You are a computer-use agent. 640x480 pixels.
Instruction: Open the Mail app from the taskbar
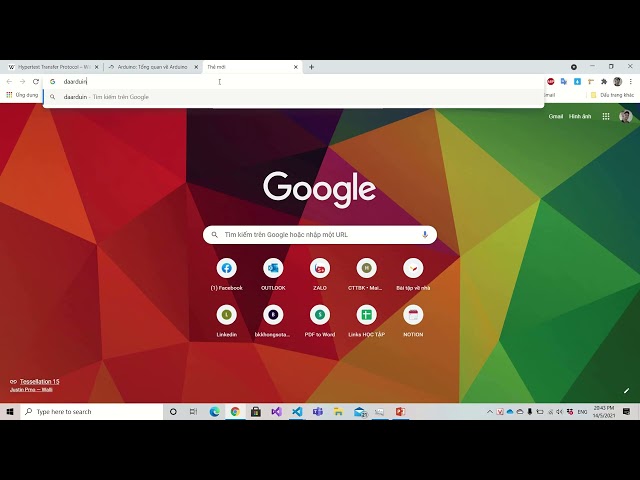pos(360,412)
